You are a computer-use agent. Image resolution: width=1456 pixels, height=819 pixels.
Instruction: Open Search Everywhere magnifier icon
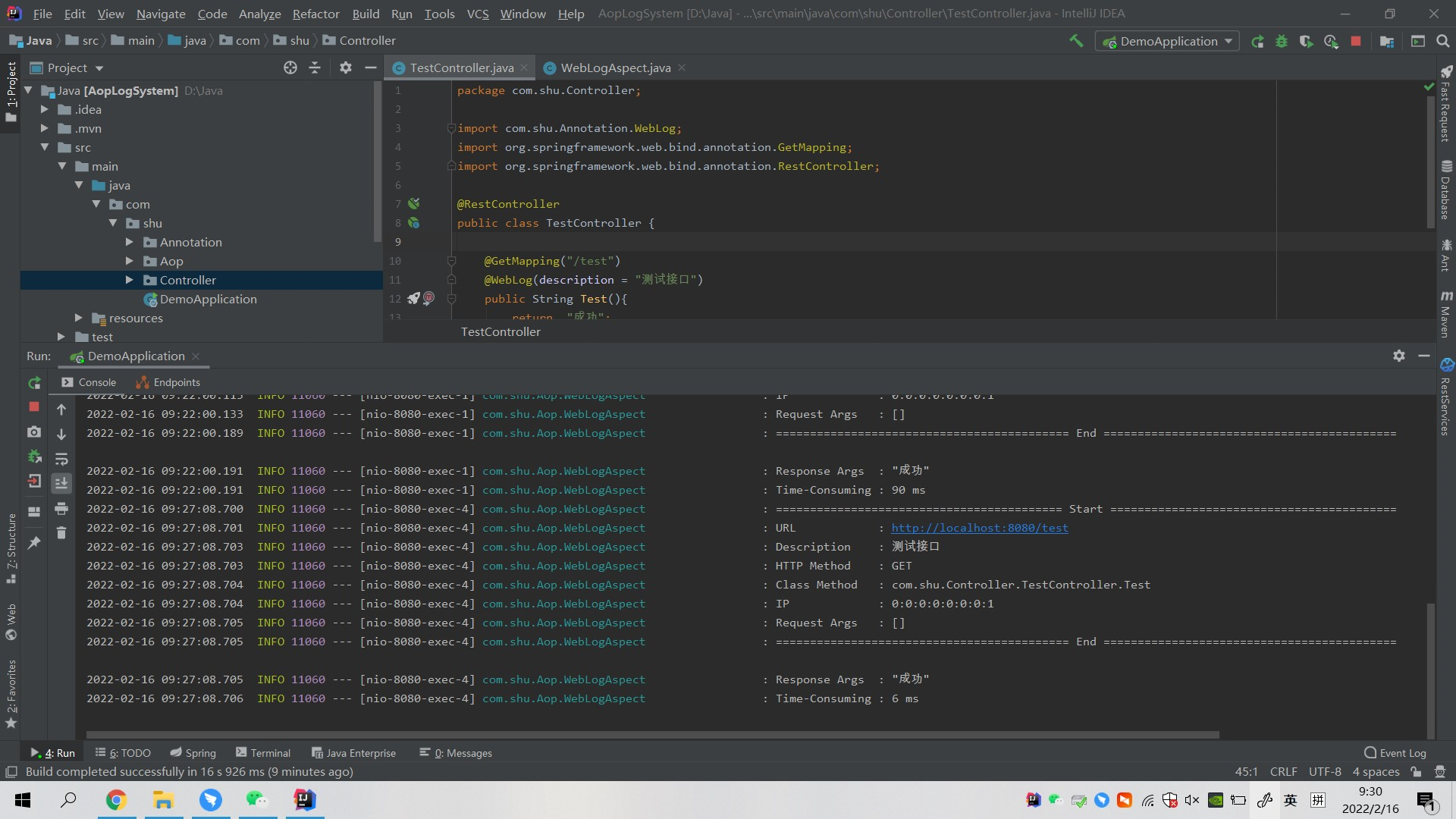pos(1442,41)
